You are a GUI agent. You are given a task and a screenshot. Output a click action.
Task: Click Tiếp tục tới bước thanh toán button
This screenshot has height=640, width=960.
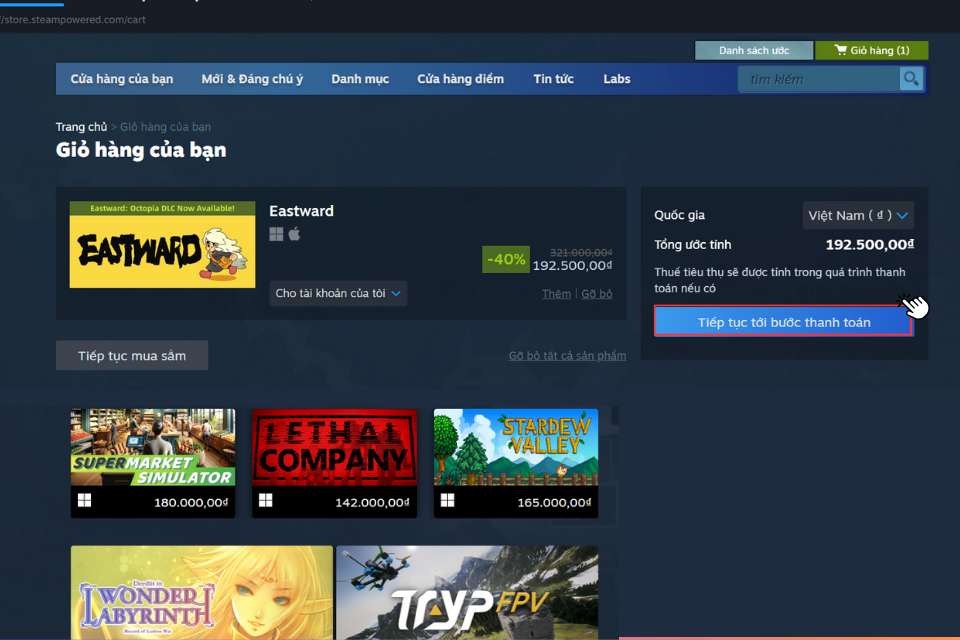784,321
